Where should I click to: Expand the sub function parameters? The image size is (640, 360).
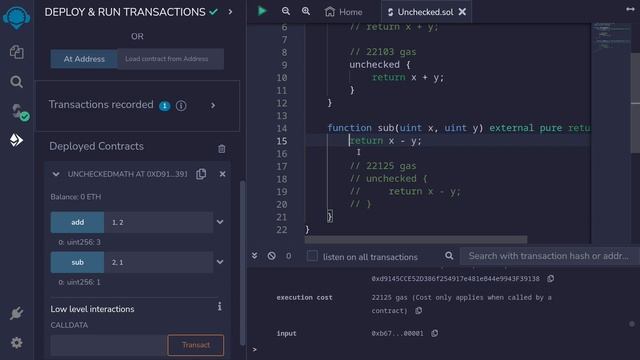pyautogui.click(x=220, y=262)
